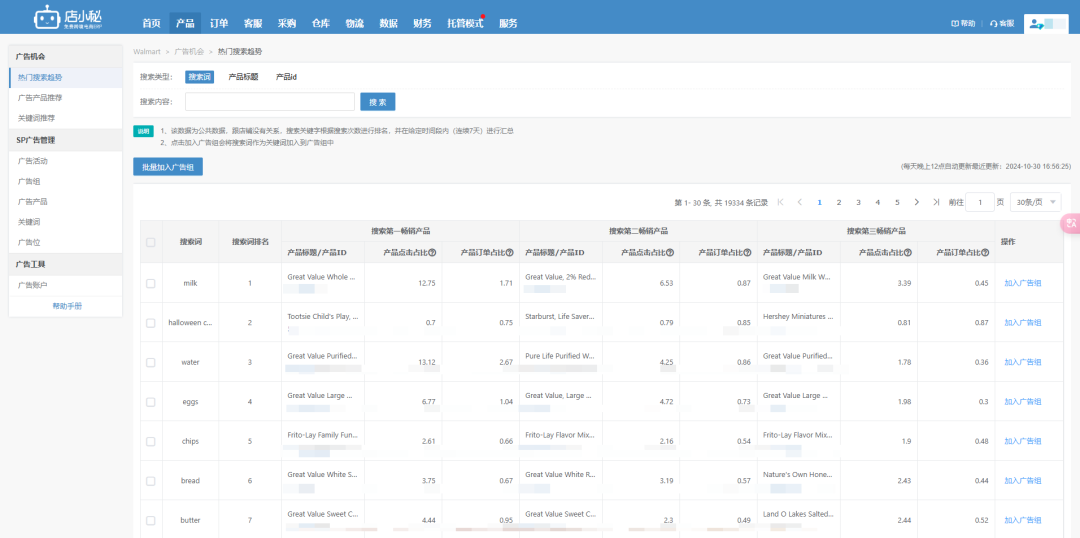Click help icon beside first 产品订单占比 header
1080x538 pixels.
coord(510,253)
